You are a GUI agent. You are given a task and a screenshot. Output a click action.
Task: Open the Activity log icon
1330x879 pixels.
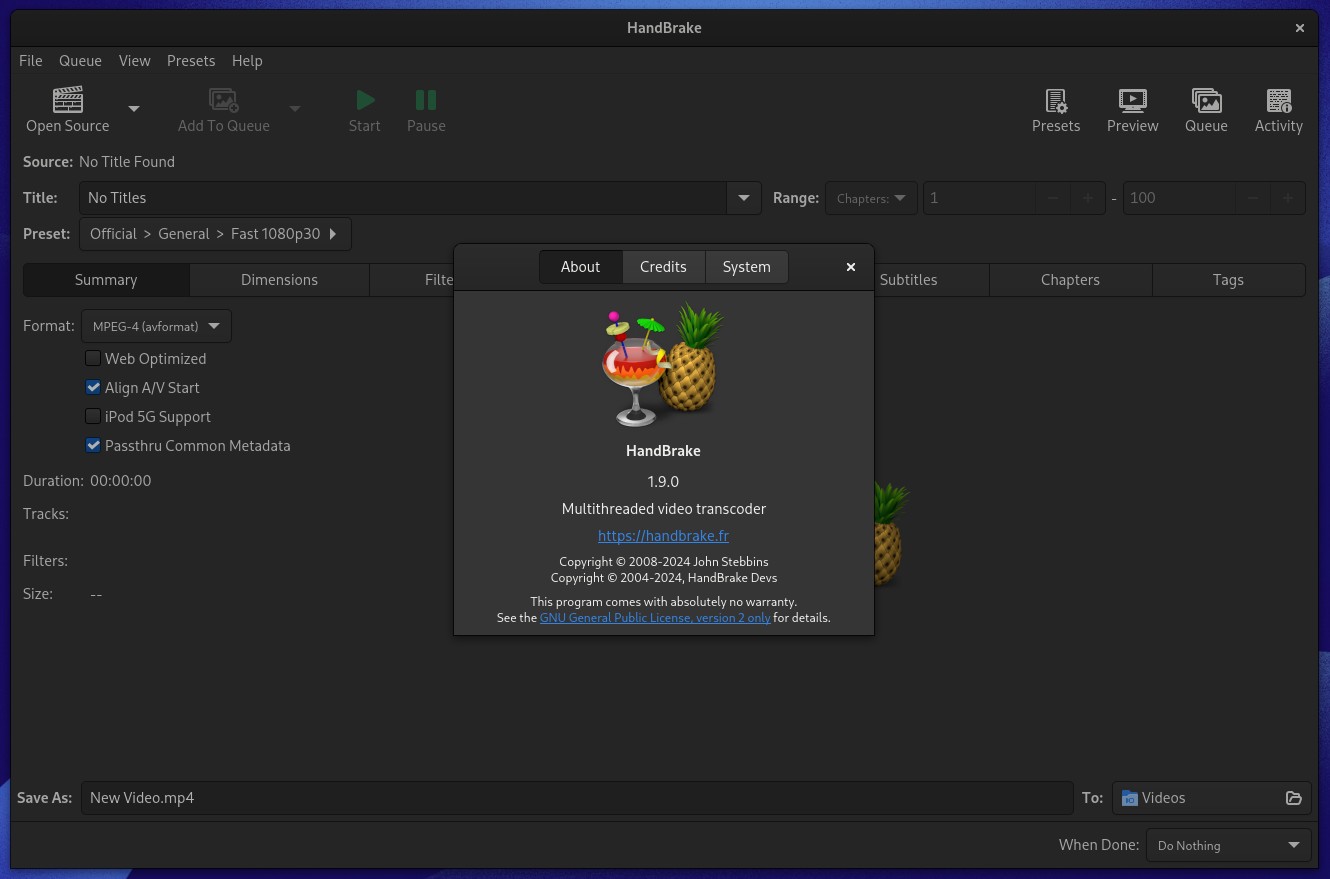pos(1278,100)
